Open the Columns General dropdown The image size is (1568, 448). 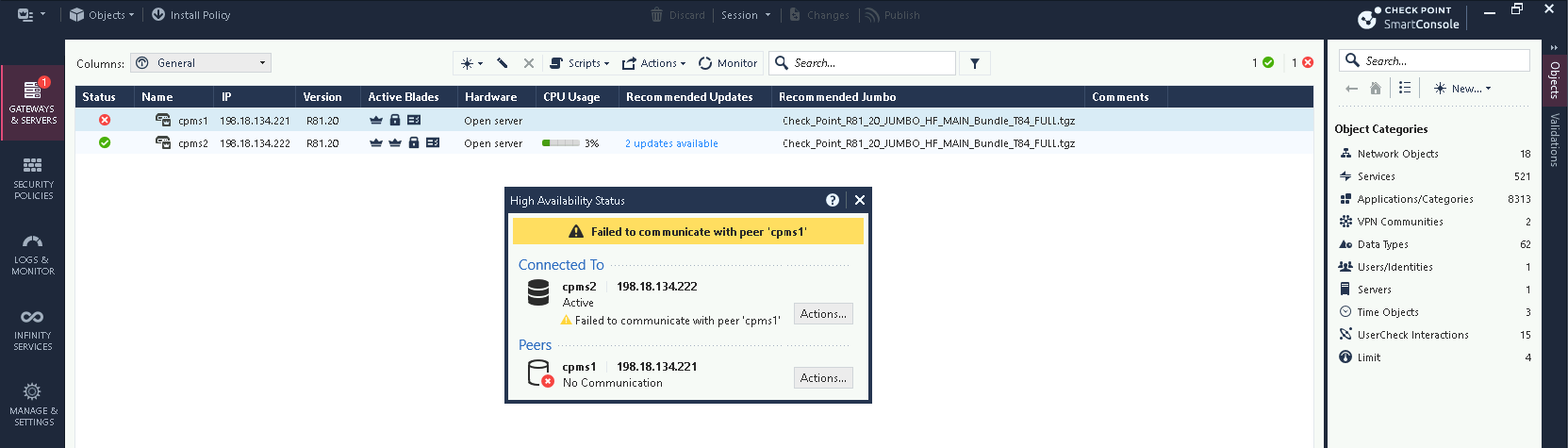[201, 63]
